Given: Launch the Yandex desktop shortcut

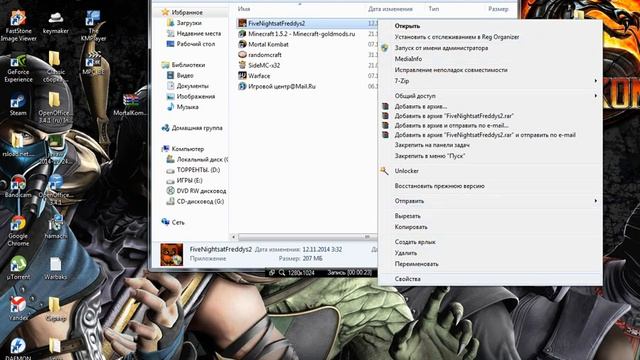Looking at the screenshot, I should [x=18, y=309].
